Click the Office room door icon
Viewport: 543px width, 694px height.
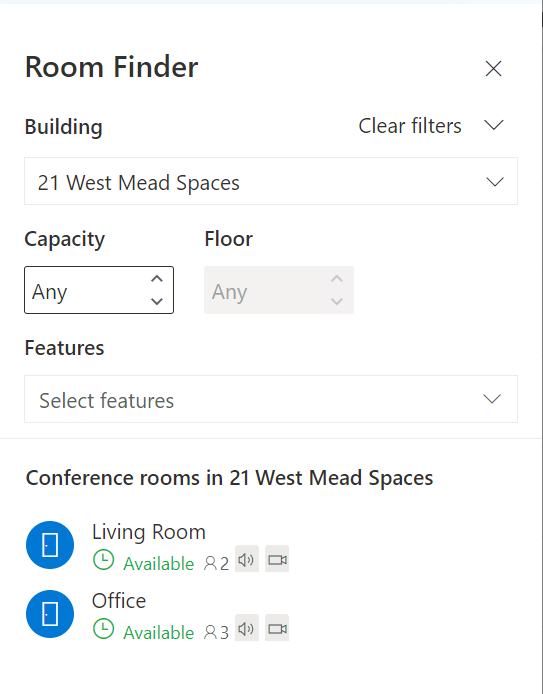pos(50,614)
